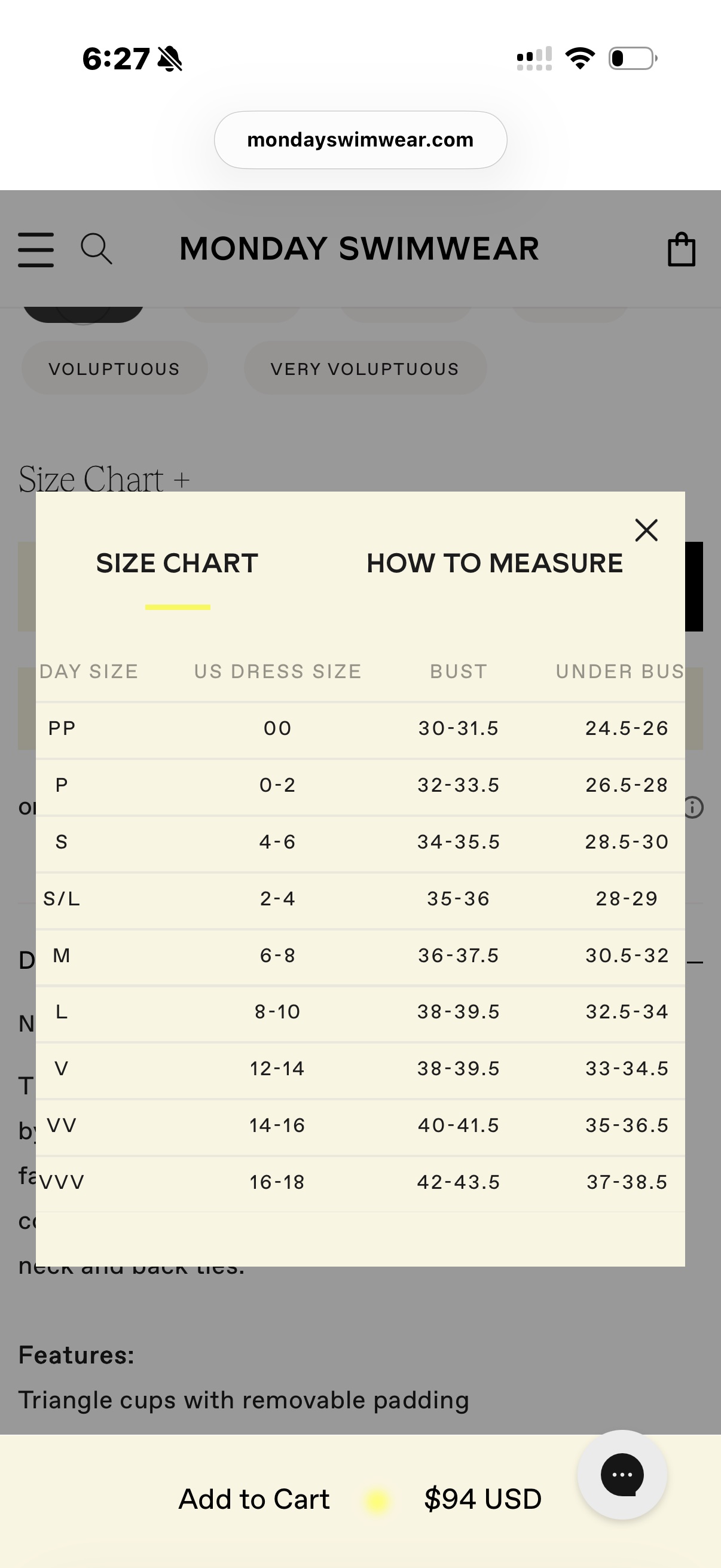Tap the search magnifier icon
721x1568 pixels.
[97, 248]
